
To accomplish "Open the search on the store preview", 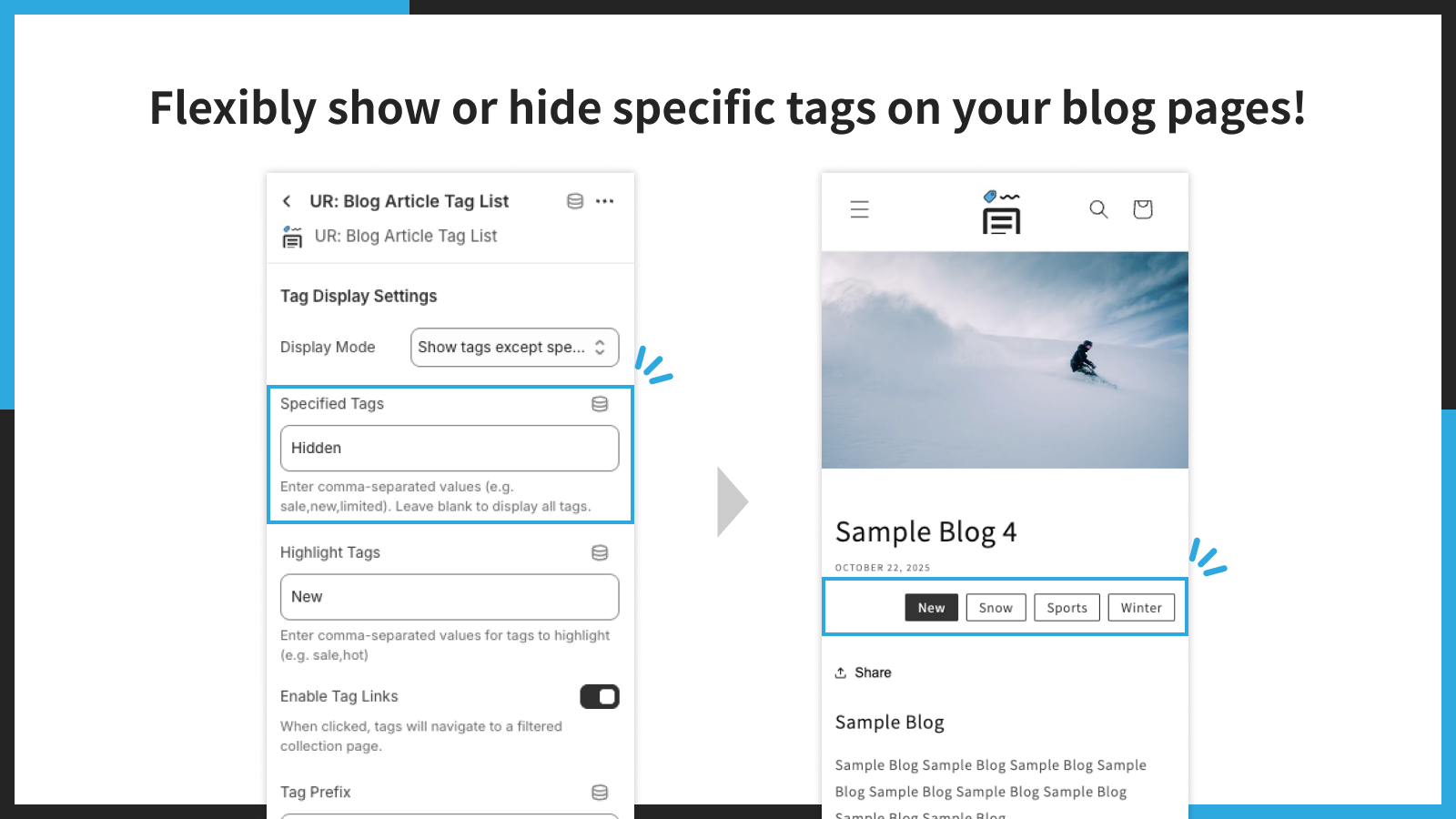I will pyautogui.click(x=1098, y=209).
